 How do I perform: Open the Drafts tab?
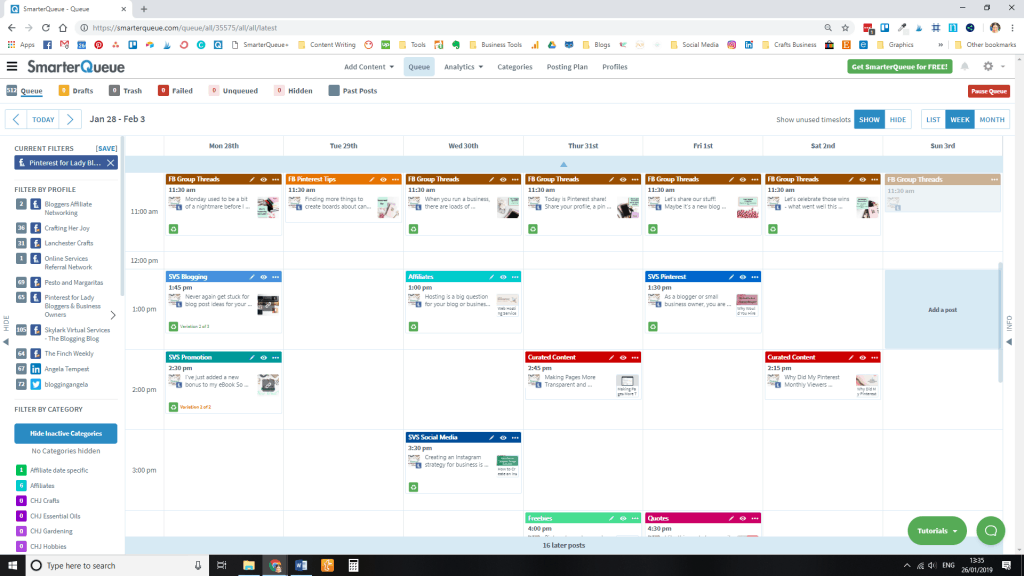pos(76,91)
